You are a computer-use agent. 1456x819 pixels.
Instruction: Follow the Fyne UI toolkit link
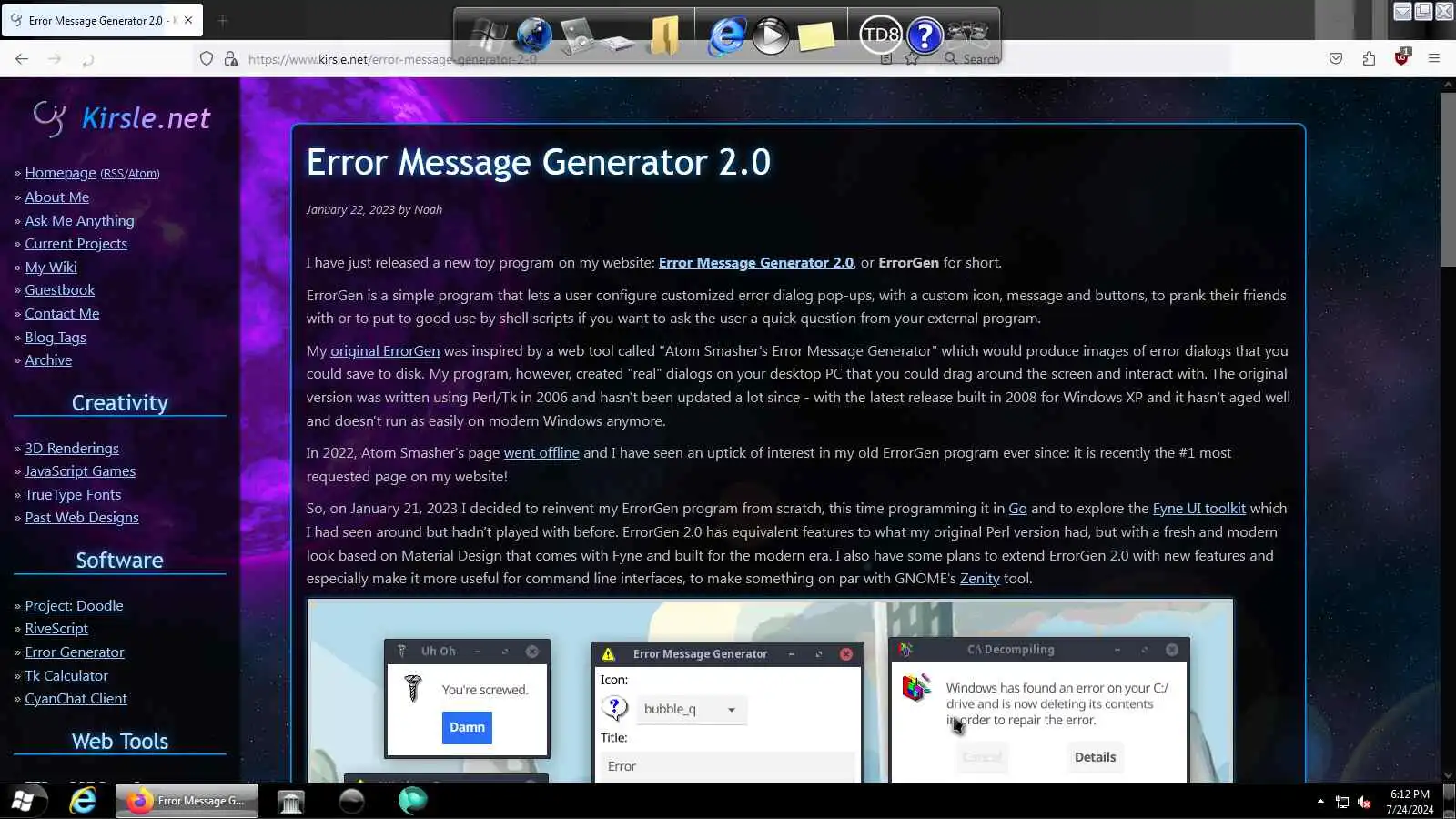coord(1199,509)
